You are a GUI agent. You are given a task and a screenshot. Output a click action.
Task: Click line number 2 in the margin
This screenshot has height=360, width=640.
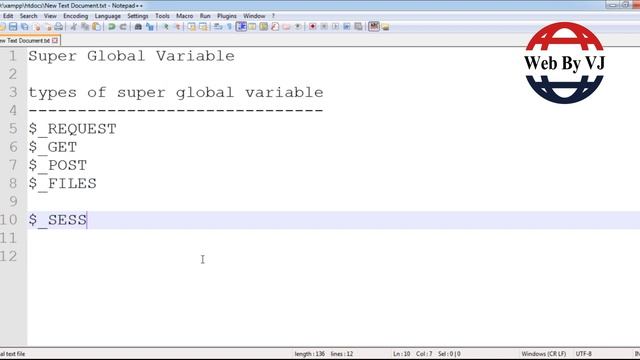pyautogui.click(x=13, y=74)
